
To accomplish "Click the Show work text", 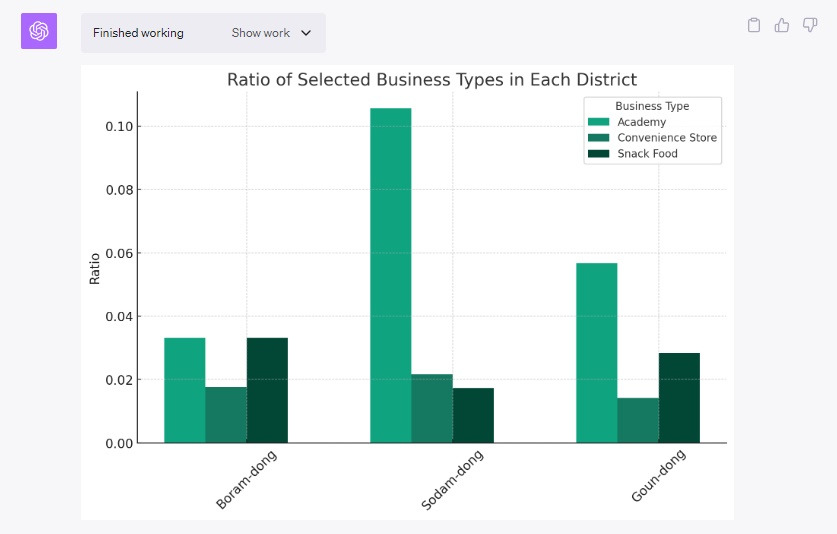I will coord(260,33).
